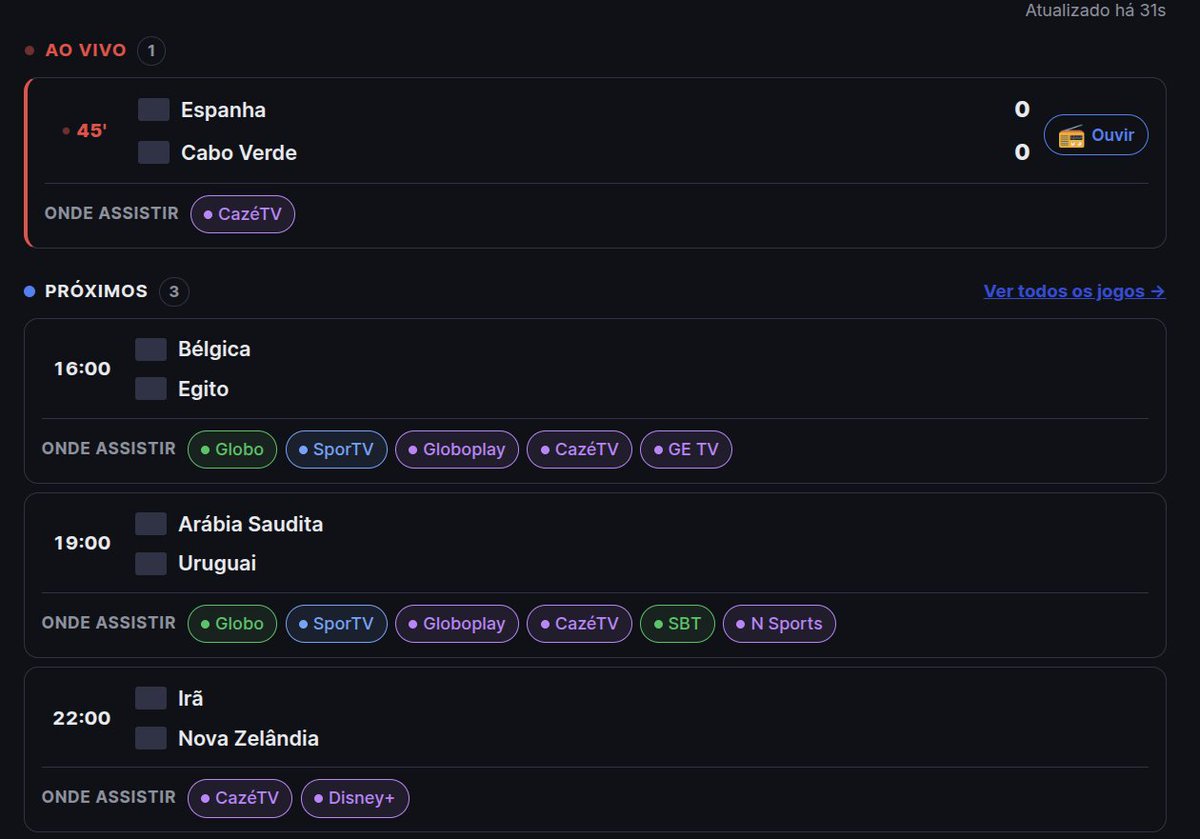The height and width of the screenshot is (839, 1200).
Task: Choose CazéTV for the Arábia Saudita vs Uruguai match
Action: (x=580, y=624)
